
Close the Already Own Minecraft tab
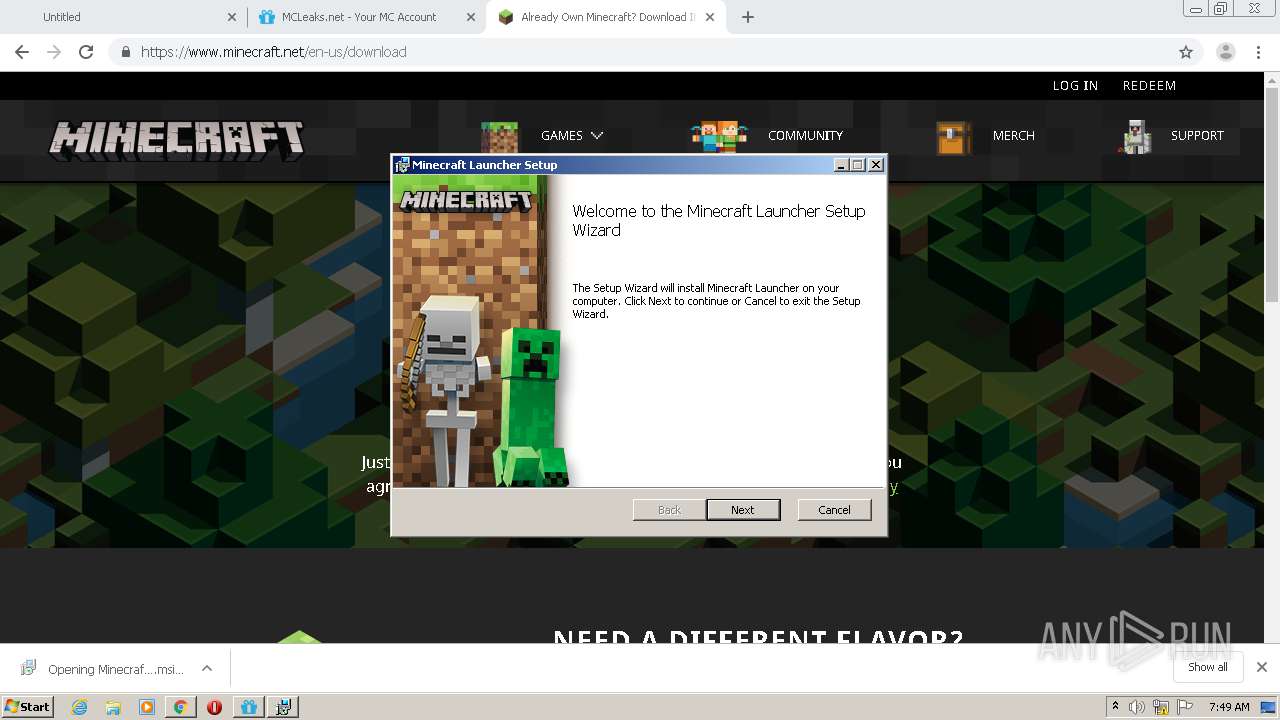pos(711,17)
